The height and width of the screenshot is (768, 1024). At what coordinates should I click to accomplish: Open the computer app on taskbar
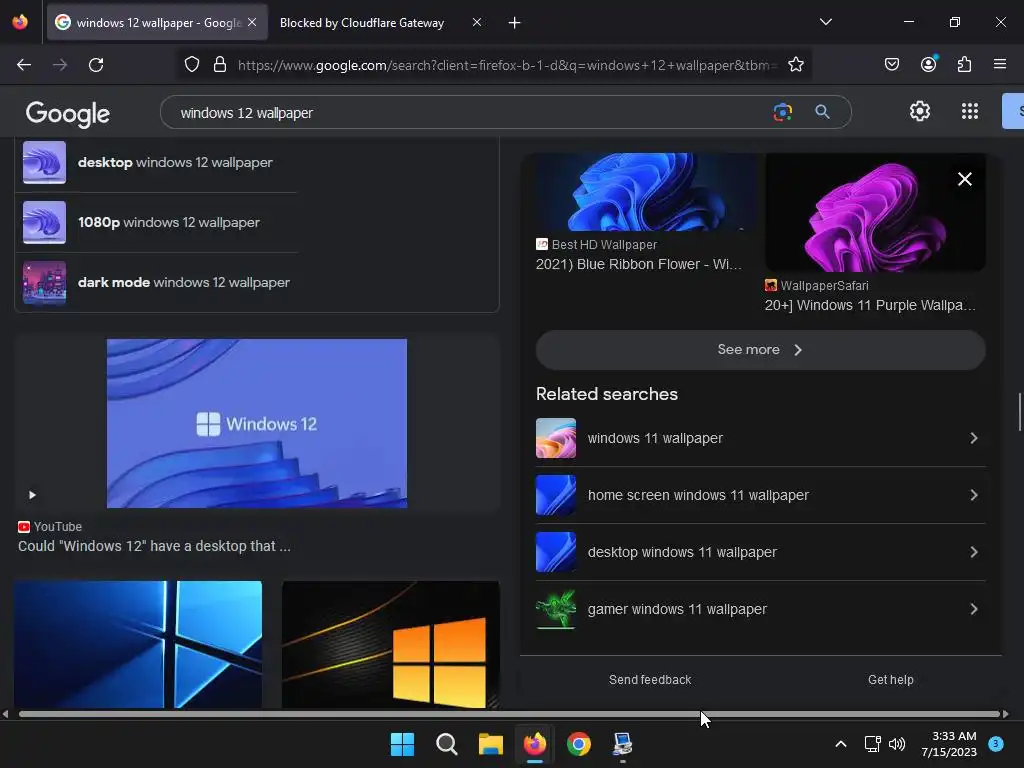622,744
